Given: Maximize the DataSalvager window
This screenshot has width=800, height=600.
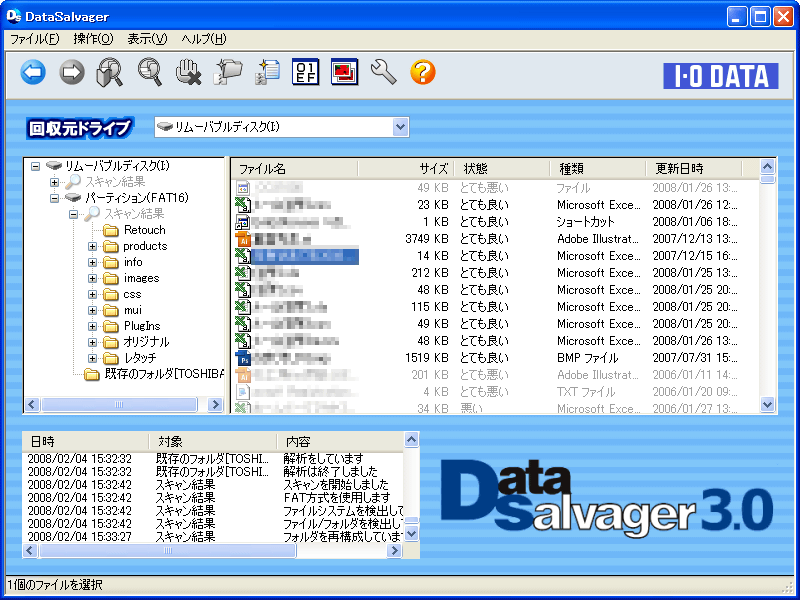Looking at the screenshot, I should click(760, 17).
